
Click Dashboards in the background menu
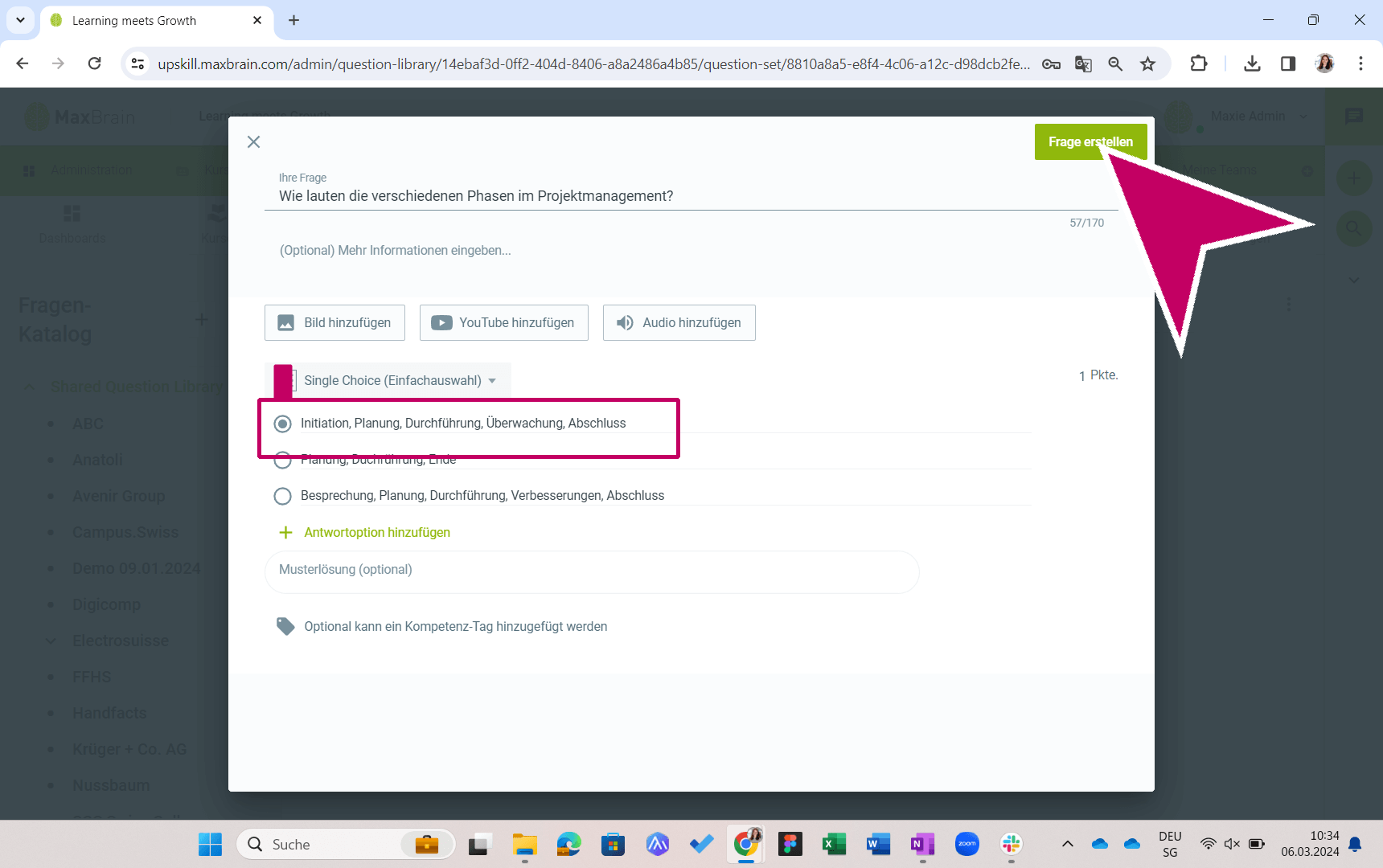72,224
